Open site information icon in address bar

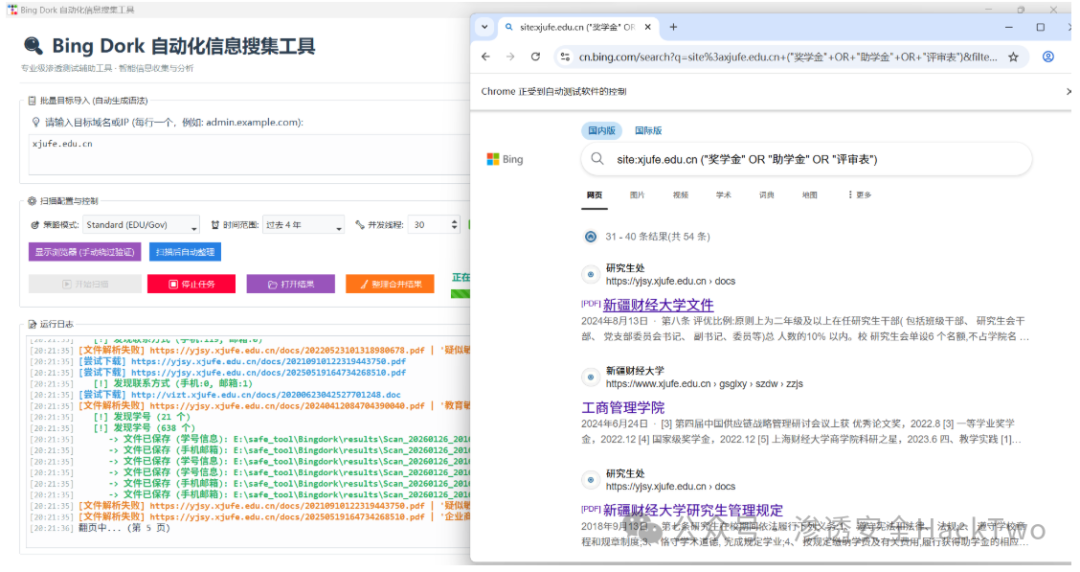coord(565,57)
